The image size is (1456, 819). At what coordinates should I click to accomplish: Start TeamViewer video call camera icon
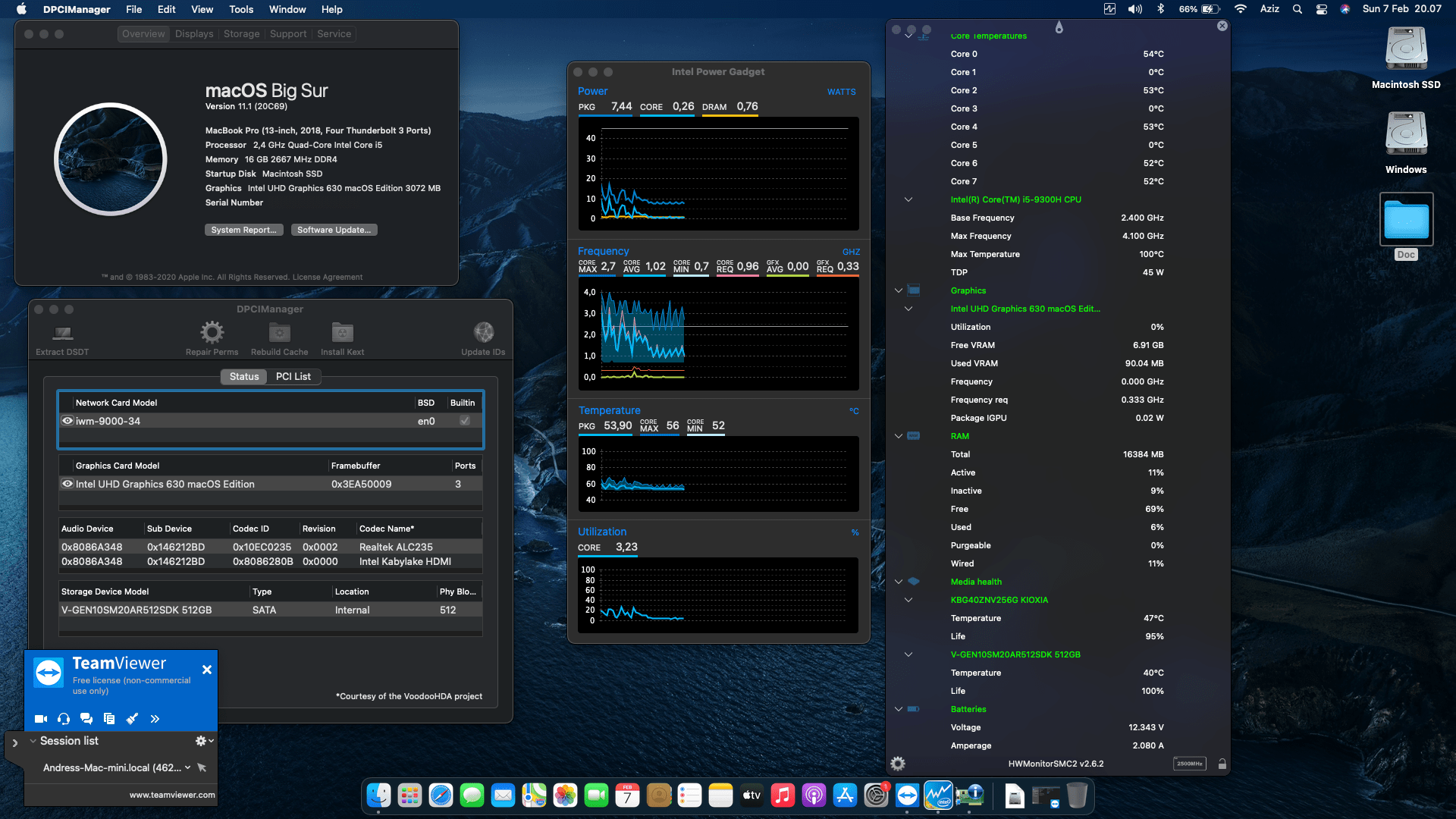pos(41,718)
